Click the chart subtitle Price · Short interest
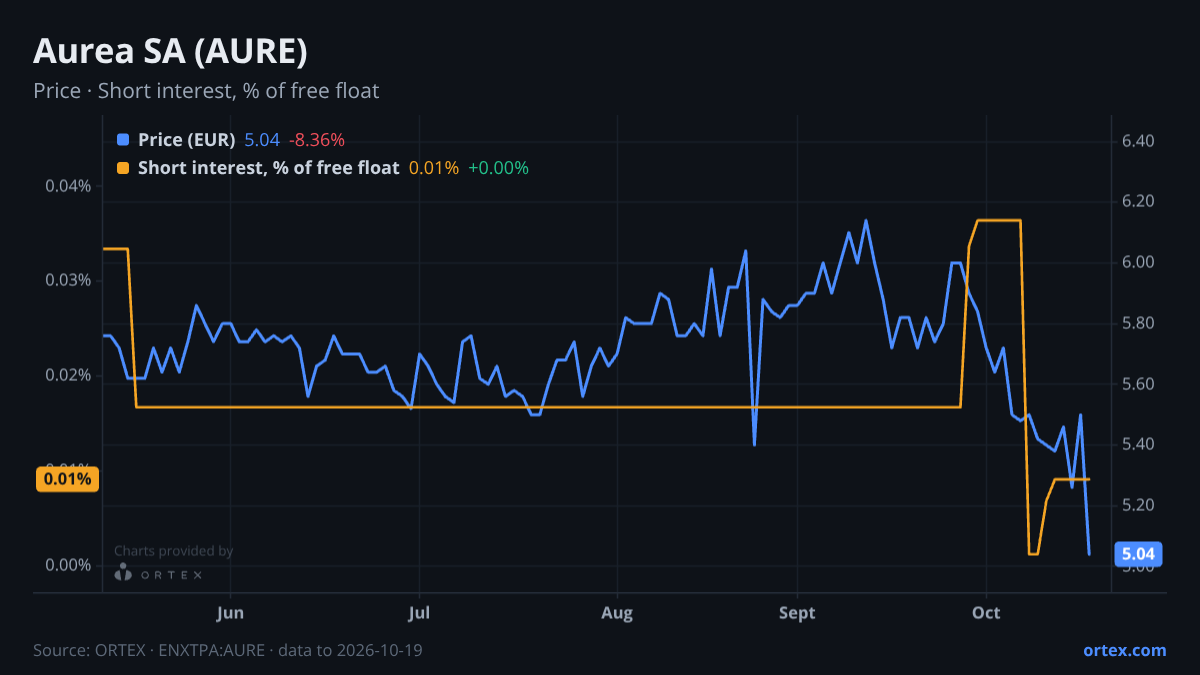The height and width of the screenshot is (675, 1200). [x=206, y=91]
